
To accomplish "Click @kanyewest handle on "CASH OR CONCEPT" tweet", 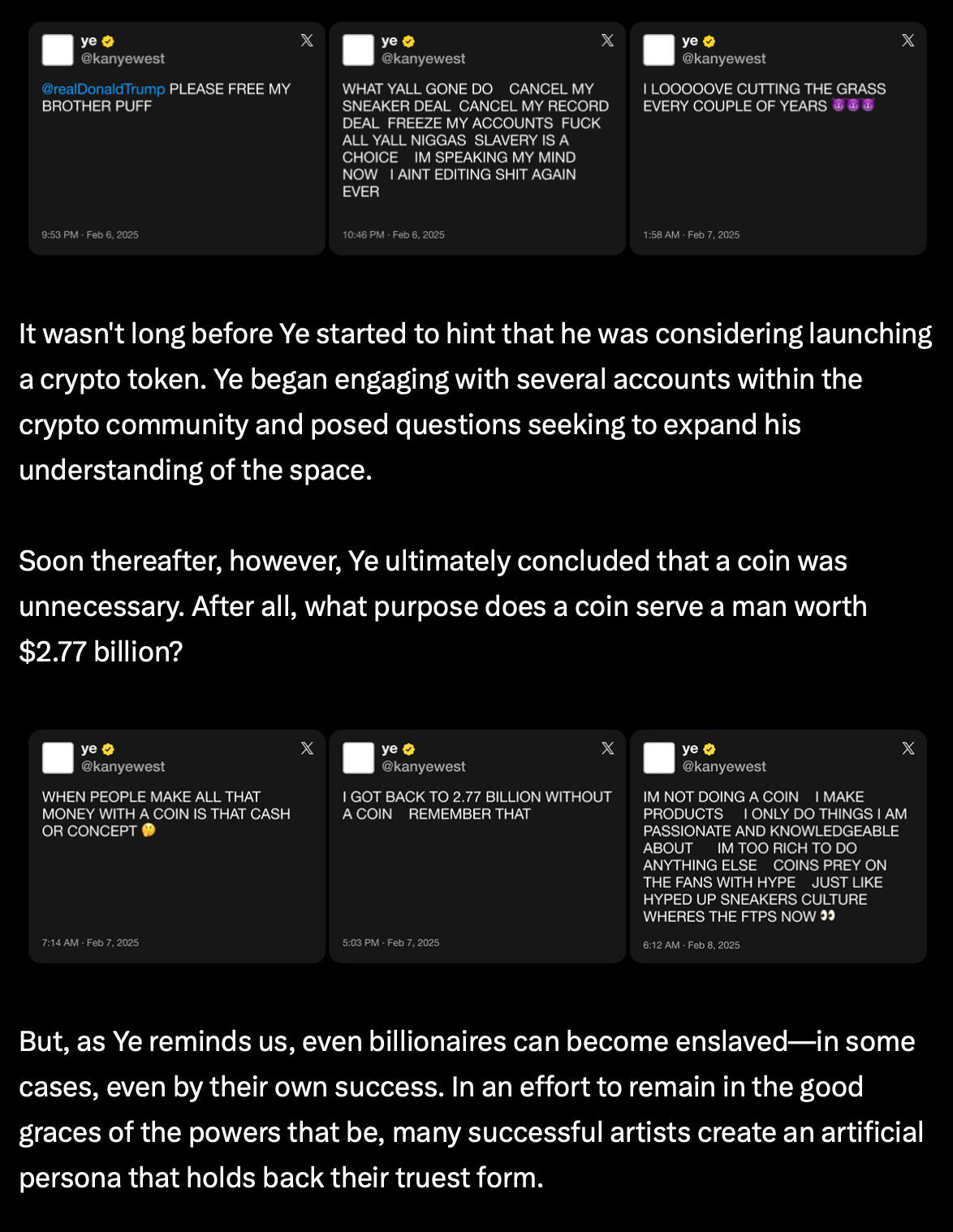I will (x=123, y=766).
